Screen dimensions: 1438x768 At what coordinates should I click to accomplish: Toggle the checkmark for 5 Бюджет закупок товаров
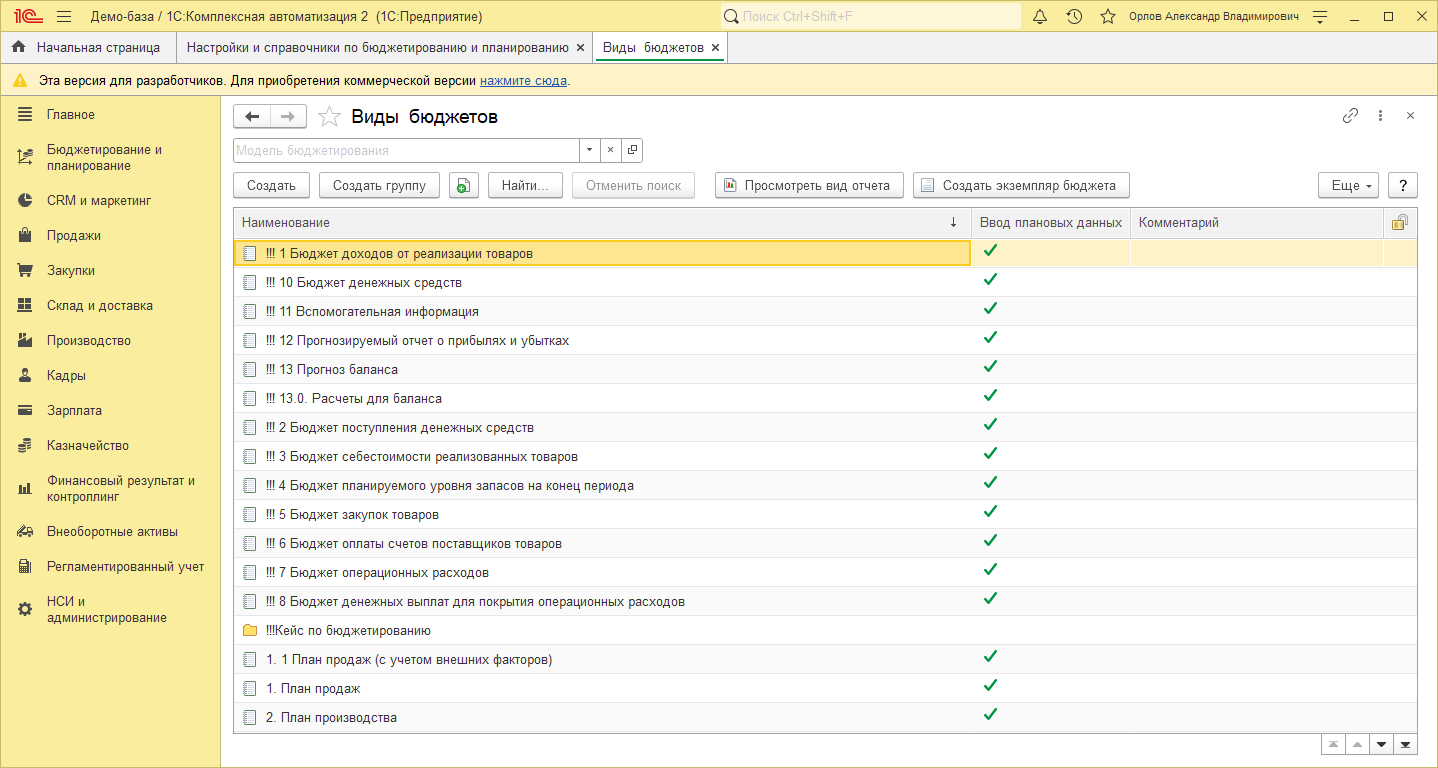[x=990, y=512]
